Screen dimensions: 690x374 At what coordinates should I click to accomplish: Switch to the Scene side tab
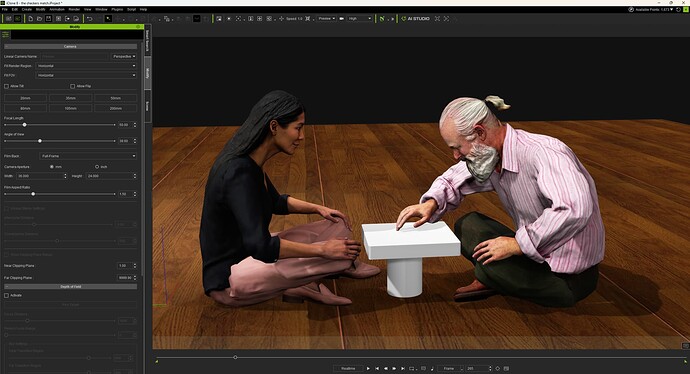click(147, 106)
